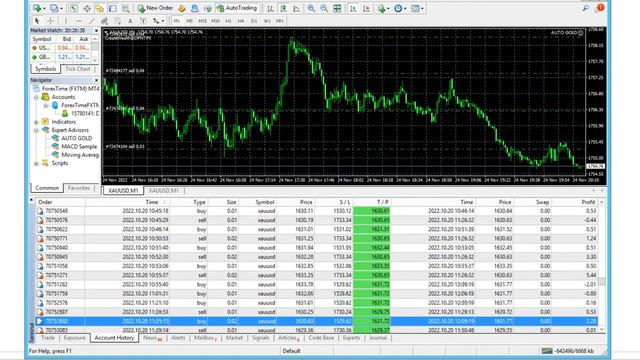Viewport: 640px width, 360px height.
Task: Switch to M30 timeframe
Action: (216, 21)
